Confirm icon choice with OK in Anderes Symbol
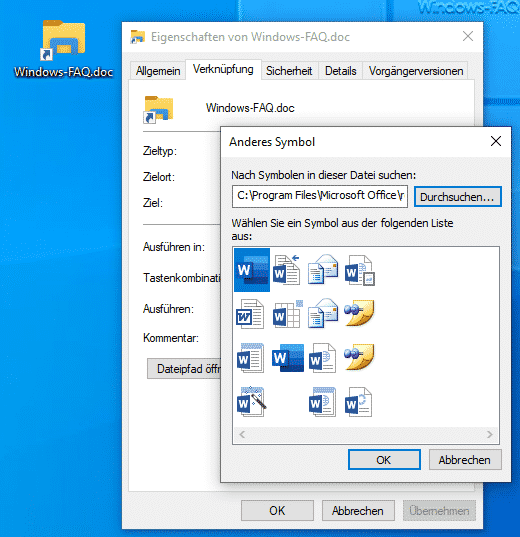 pyautogui.click(x=384, y=460)
